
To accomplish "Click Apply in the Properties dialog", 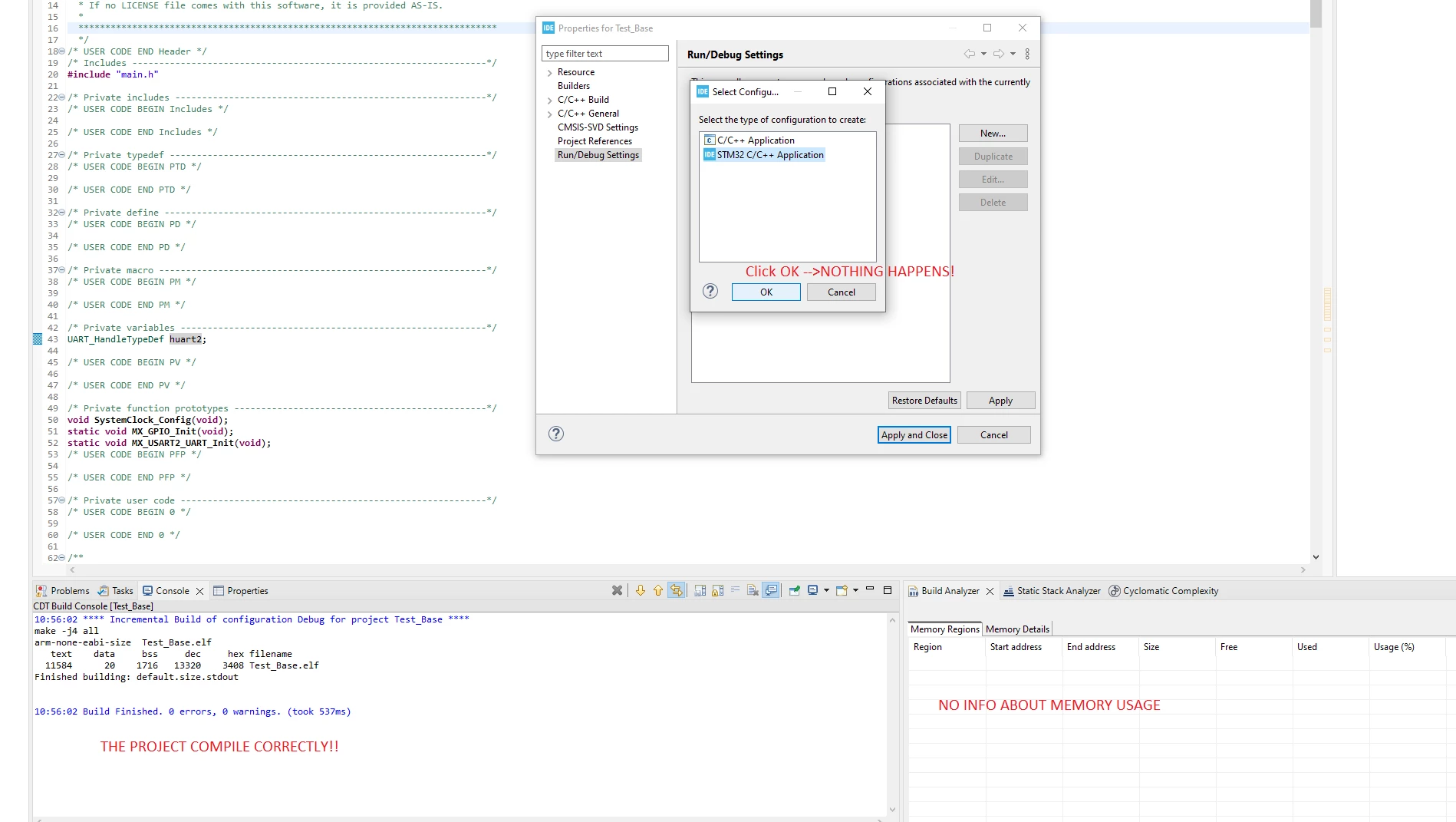I will coord(1000,401).
